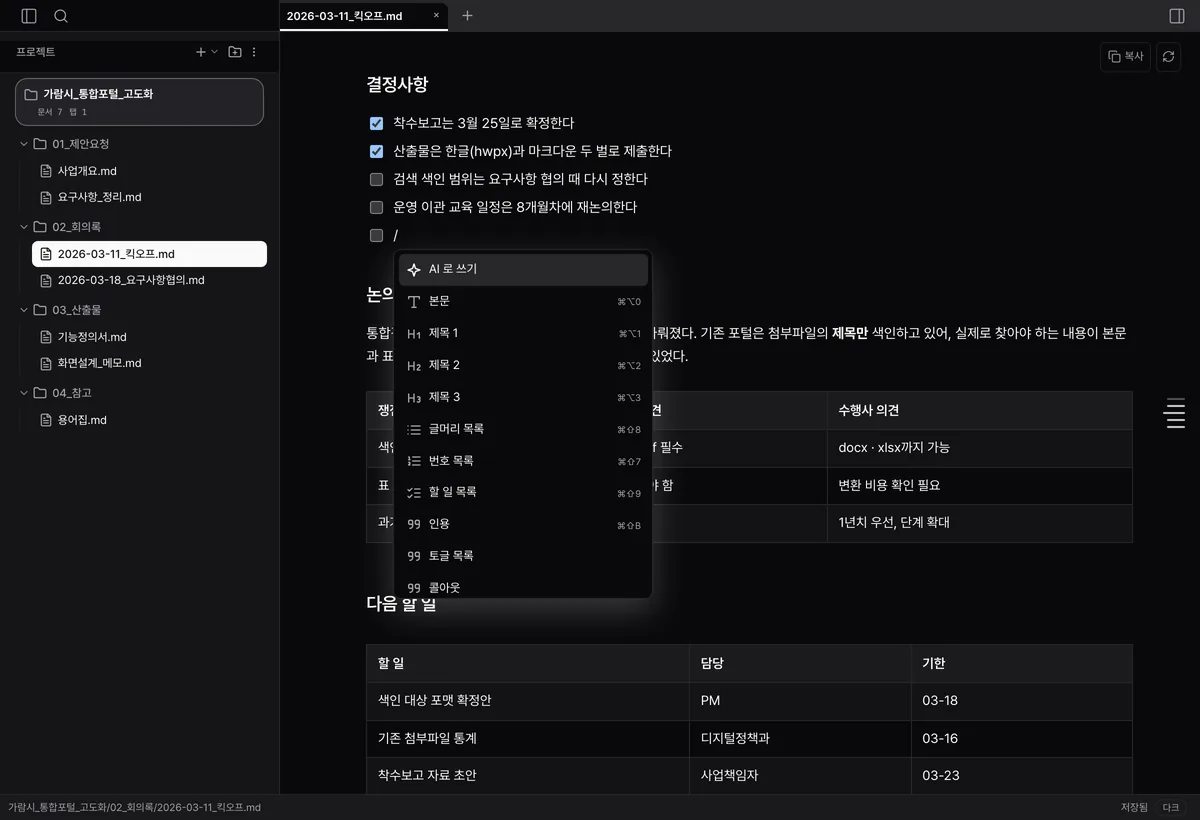
Task: Select AI 로 쓰기 from the slash menu
Action: pos(523,270)
